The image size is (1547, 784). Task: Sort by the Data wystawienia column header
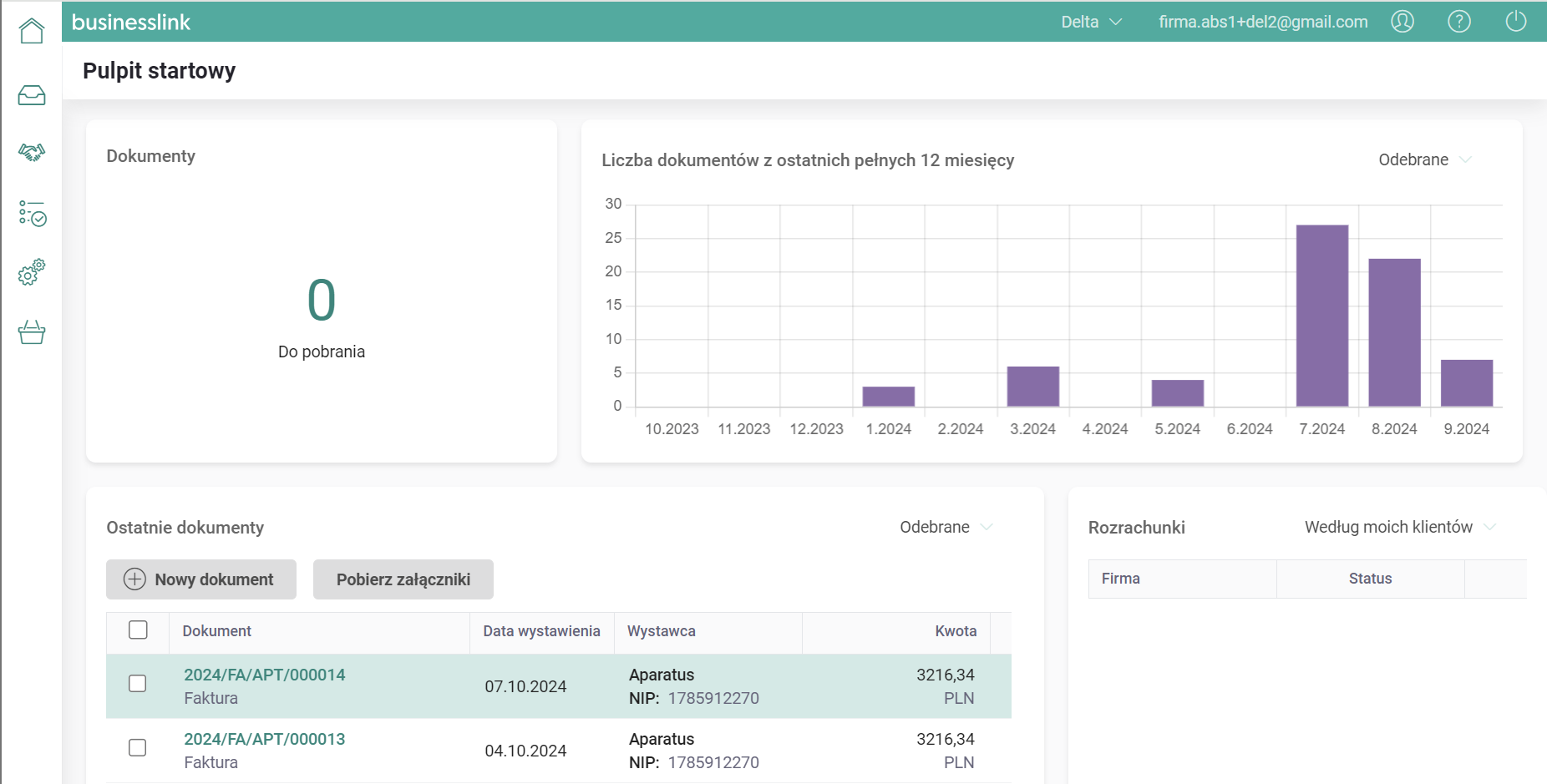pyautogui.click(x=541, y=631)
